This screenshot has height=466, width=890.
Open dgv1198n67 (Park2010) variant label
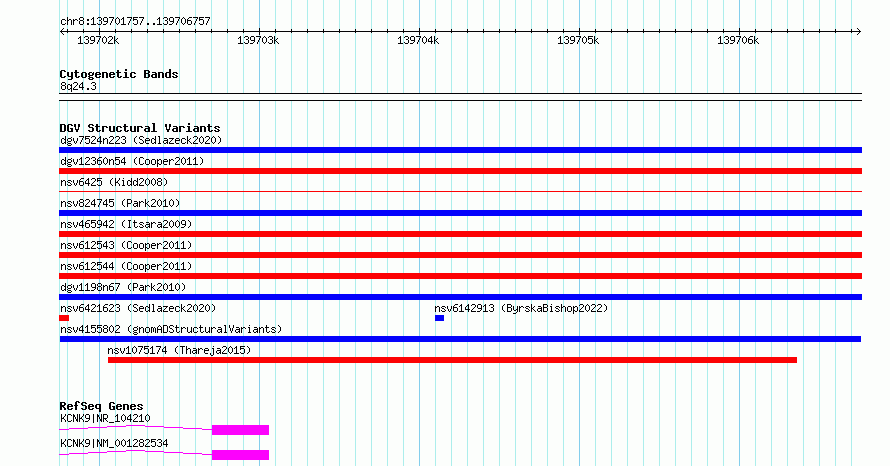(123, 287)
